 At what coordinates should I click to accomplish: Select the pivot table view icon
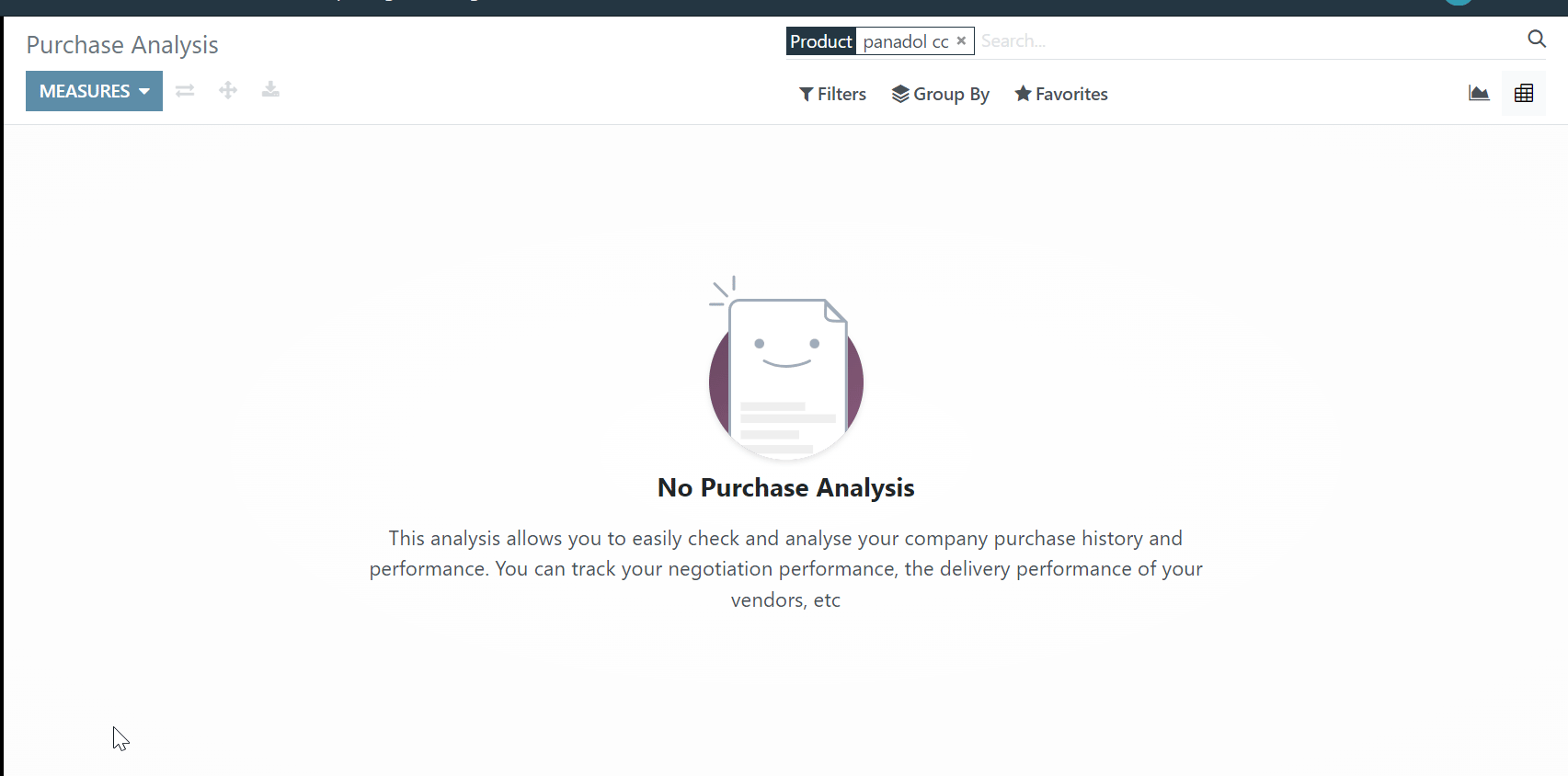[1524, 93]
